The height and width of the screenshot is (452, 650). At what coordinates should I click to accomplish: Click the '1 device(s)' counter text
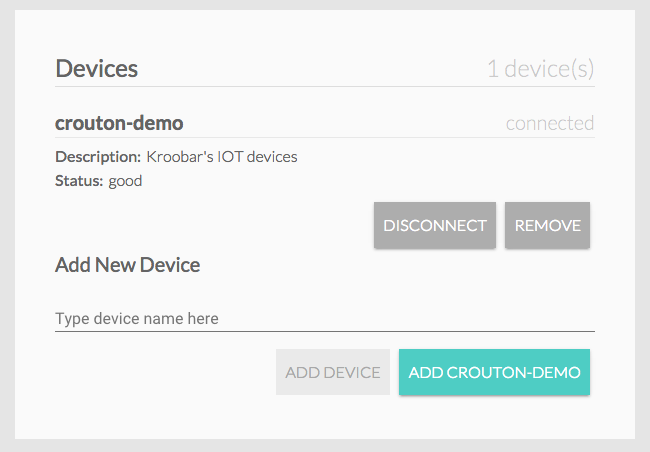coord(540,69)
